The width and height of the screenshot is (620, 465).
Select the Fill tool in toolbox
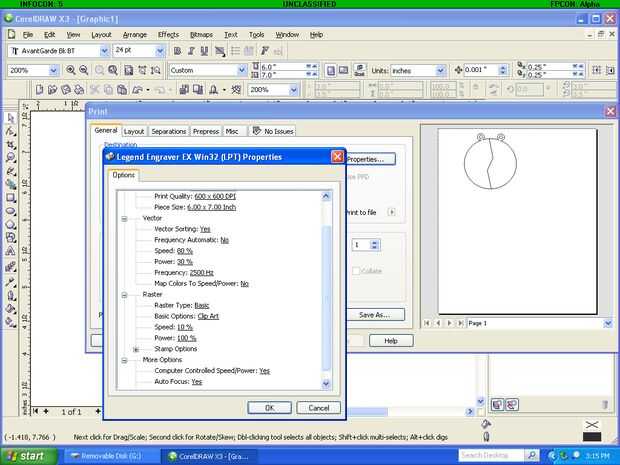click(x=11, y=309)
